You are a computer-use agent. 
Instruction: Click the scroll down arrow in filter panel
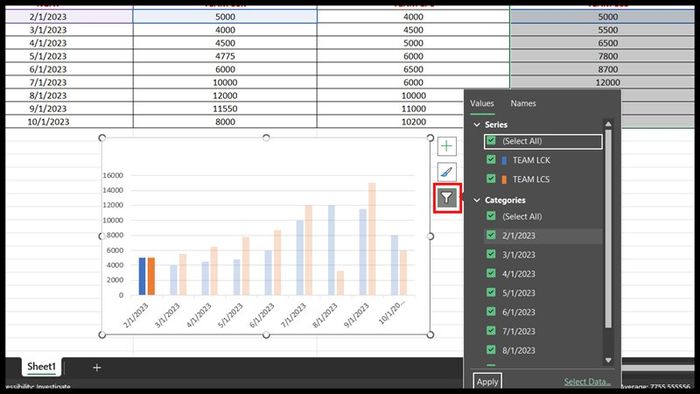coord(608,360)
